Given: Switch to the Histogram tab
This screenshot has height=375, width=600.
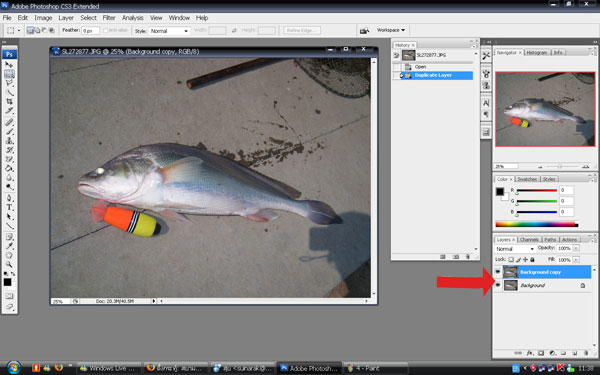Looking at the screenshot, I should point(536,52).
